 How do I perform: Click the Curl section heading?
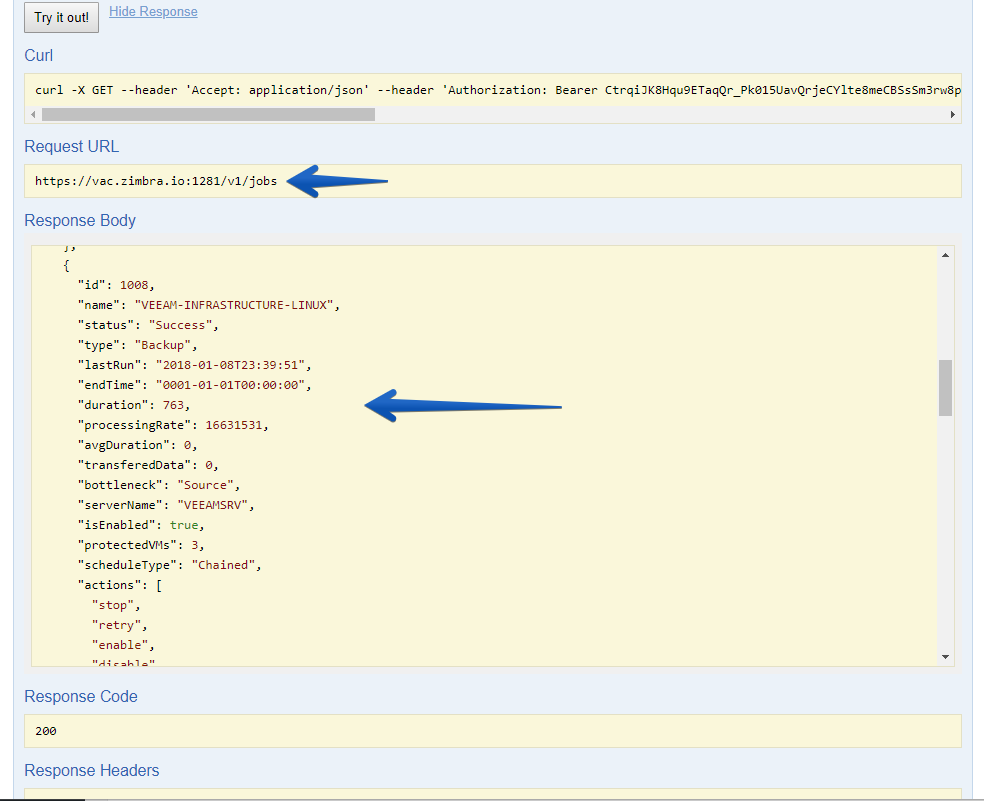[x=38, y=55]
